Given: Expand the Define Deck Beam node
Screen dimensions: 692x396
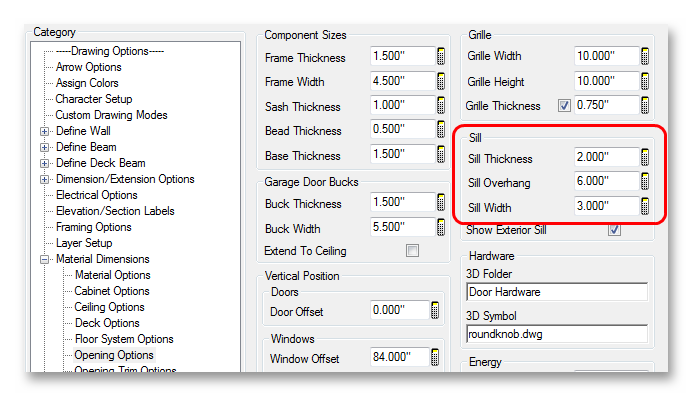Looking at the screenshot, I should [x=44, y=163].
